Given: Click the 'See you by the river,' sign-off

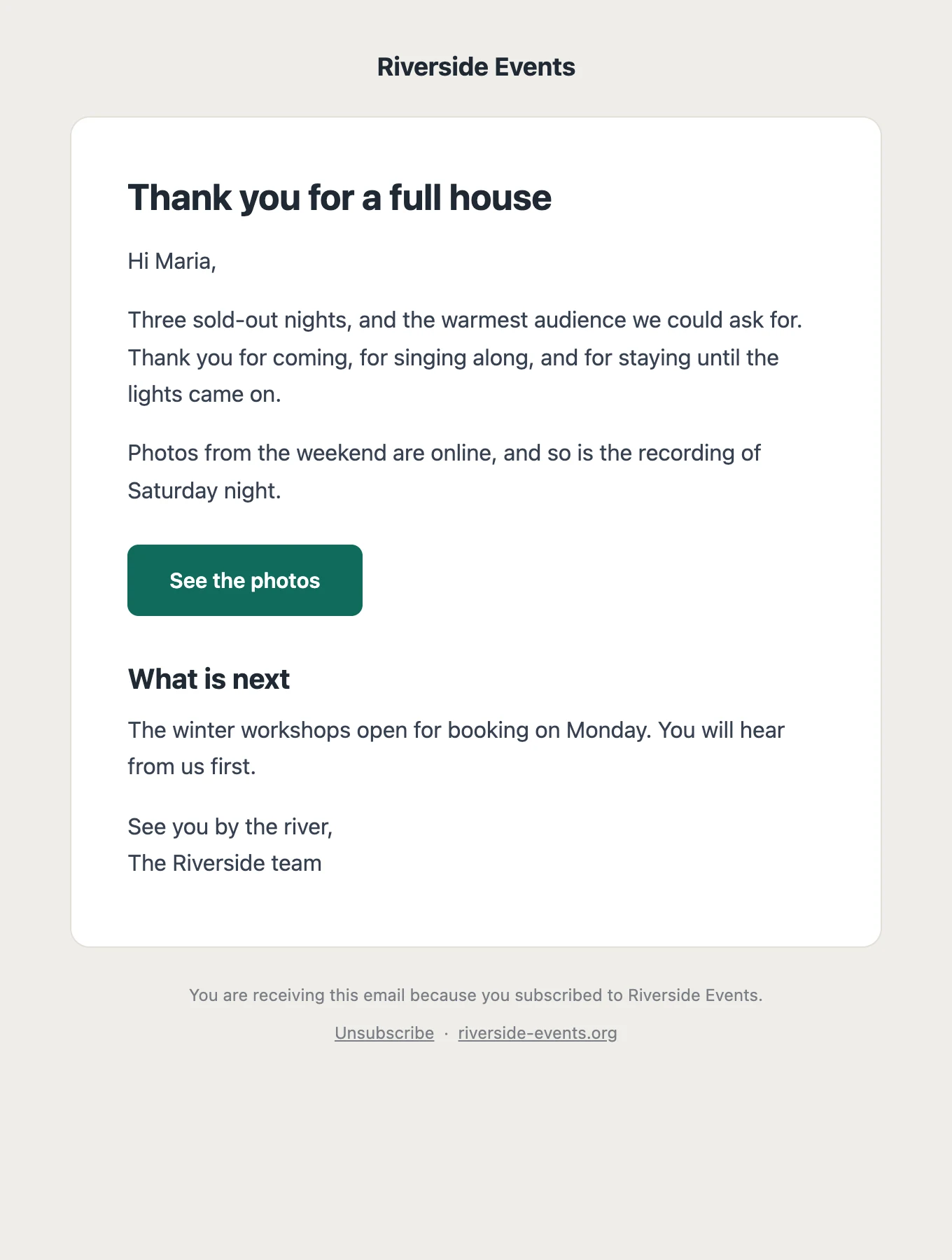Looking at the screenshot, I should (230, 827).
